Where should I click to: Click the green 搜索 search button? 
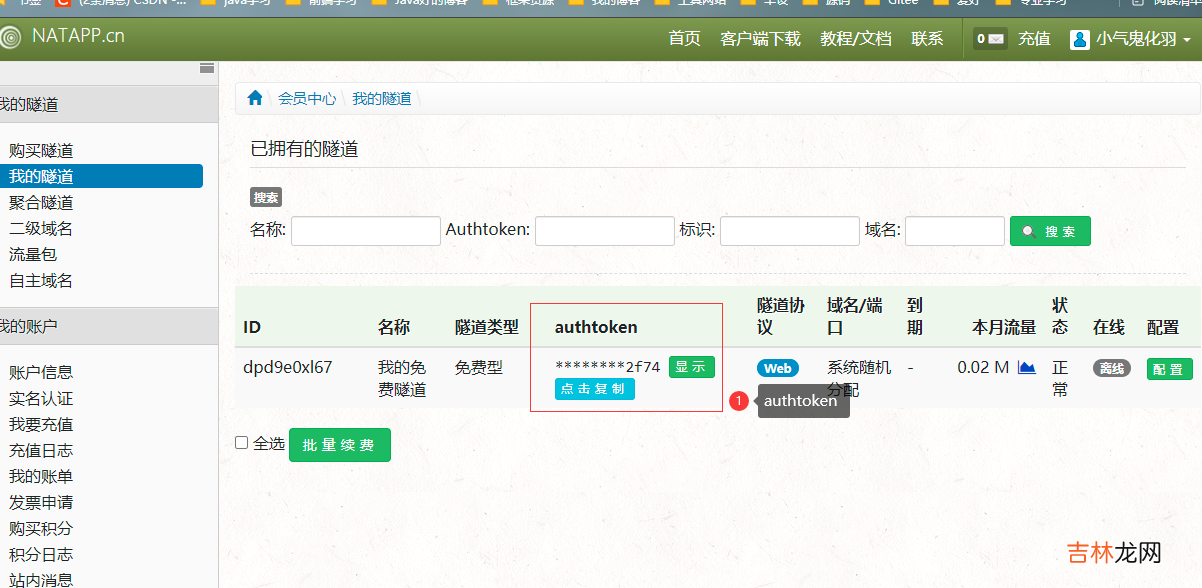[1050, 231]
